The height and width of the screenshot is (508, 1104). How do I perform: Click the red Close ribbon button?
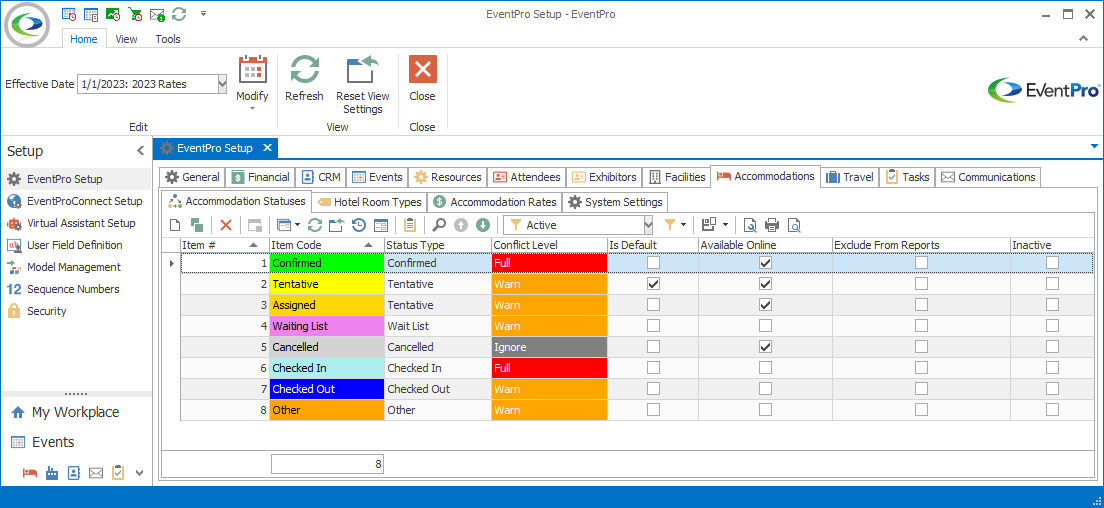tap(422, 79)
